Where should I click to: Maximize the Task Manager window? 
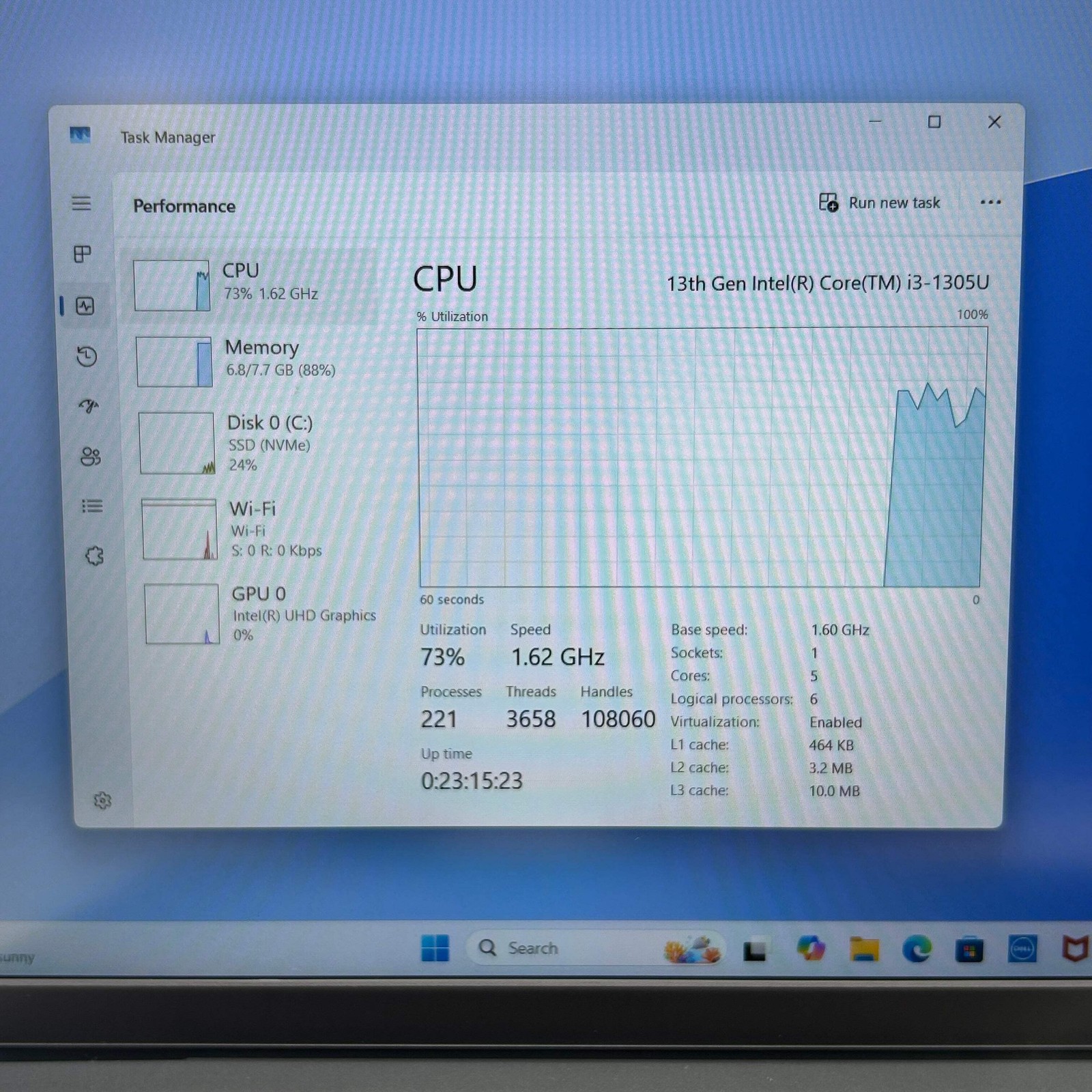coord(934,121)
